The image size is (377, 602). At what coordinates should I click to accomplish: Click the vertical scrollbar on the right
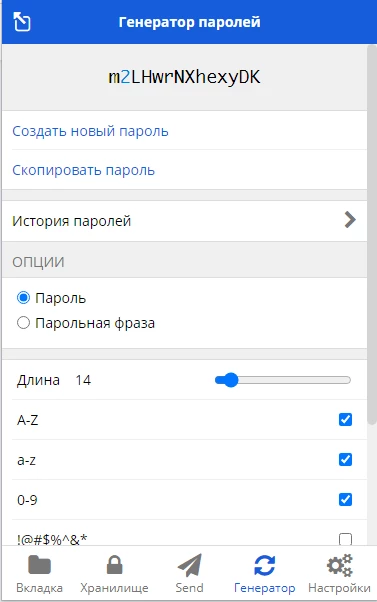(372, 235)
